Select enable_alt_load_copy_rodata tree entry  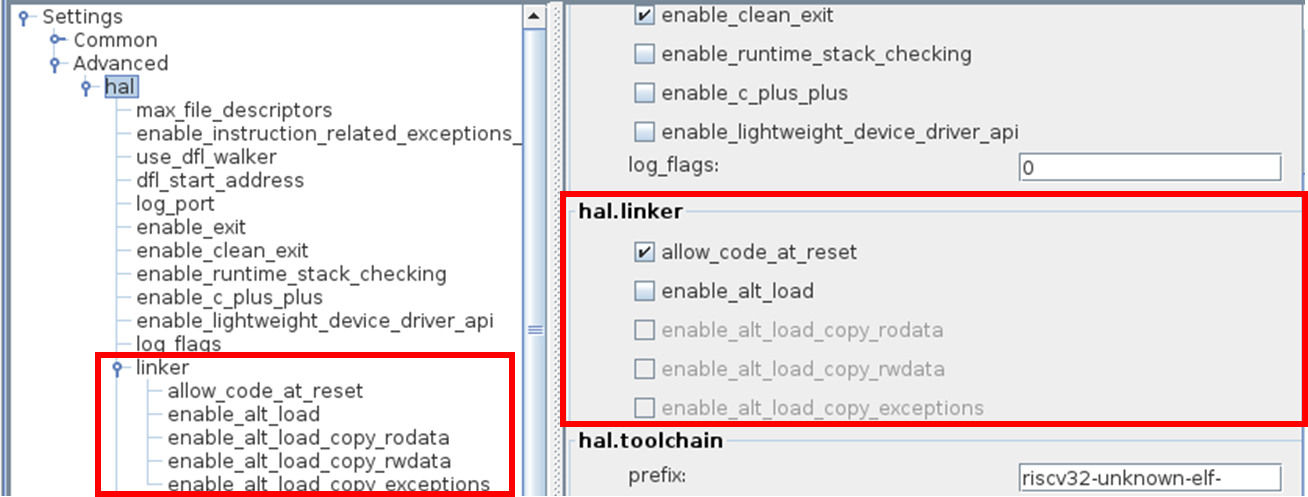[x=308, y=438]
